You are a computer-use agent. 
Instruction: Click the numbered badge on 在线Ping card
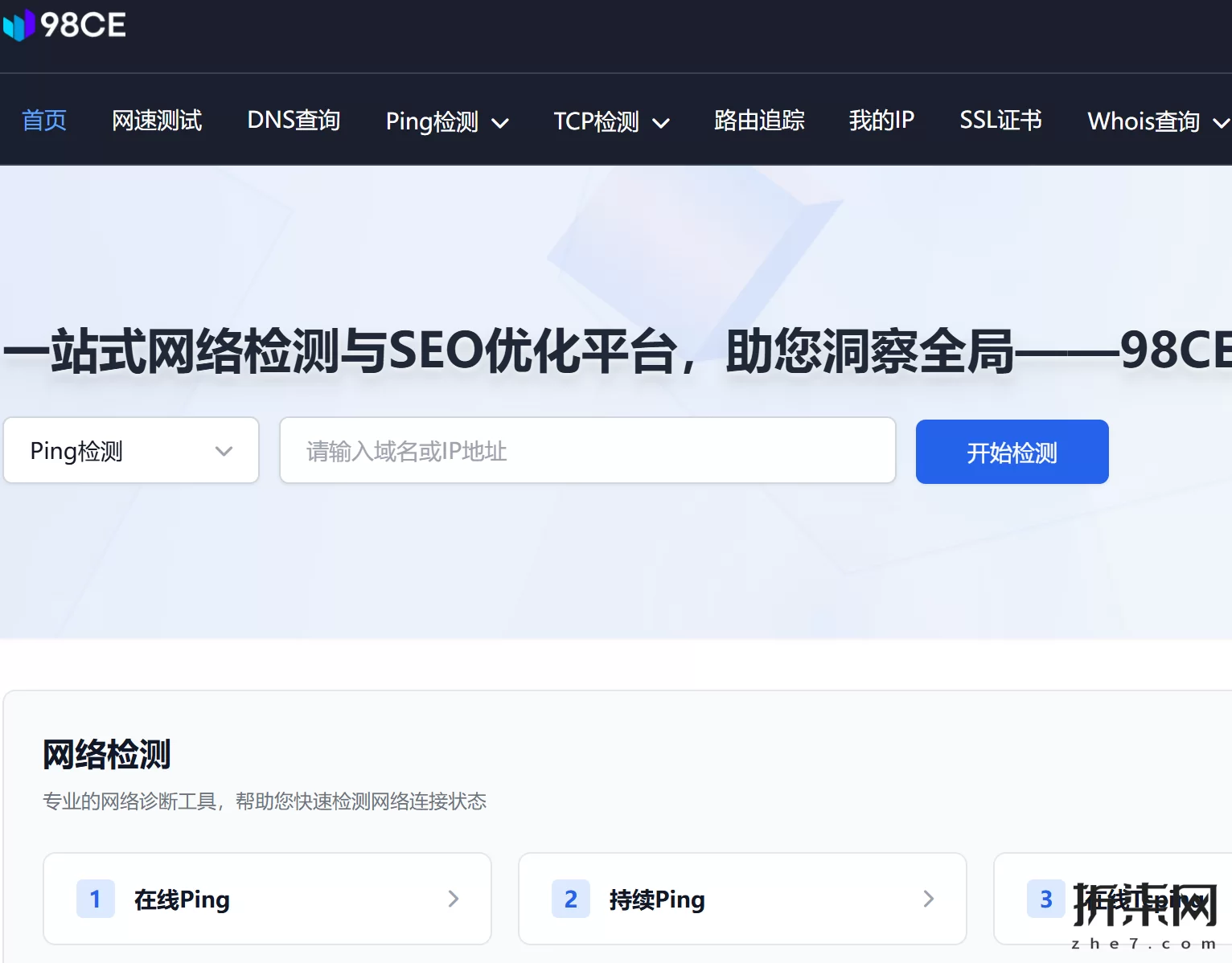tap(96, 899)
